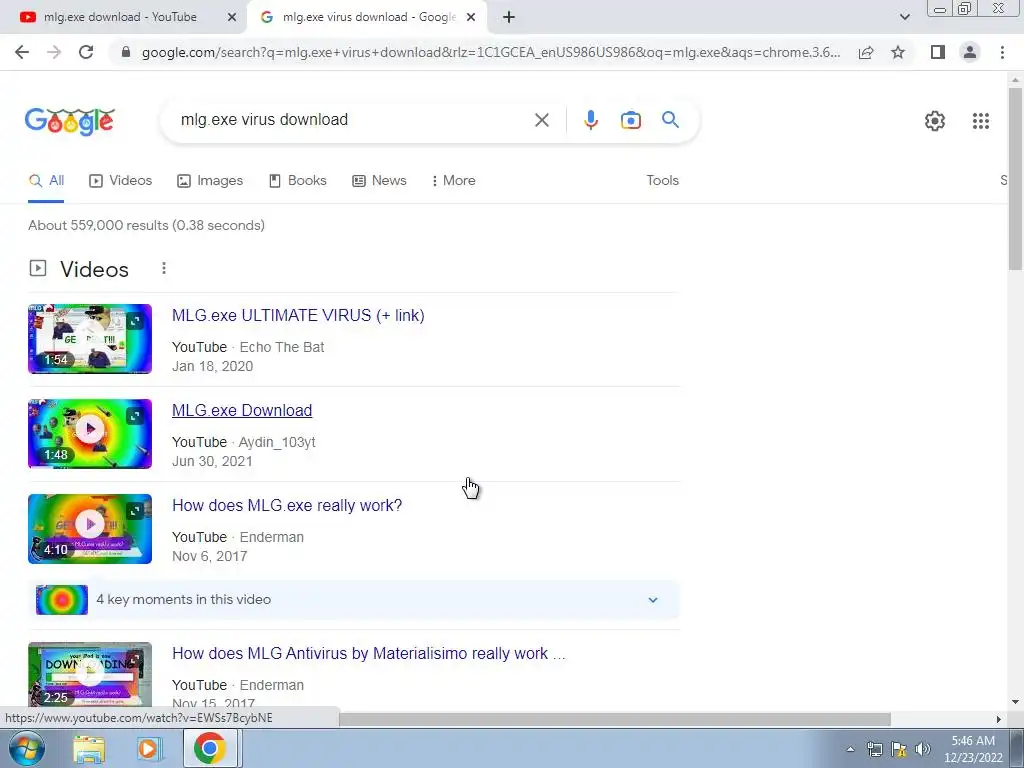Image resolution: width=1024 pixels, height=768 pixels.
Task: Click the Videos section heading
Action: tap(94, 269)
